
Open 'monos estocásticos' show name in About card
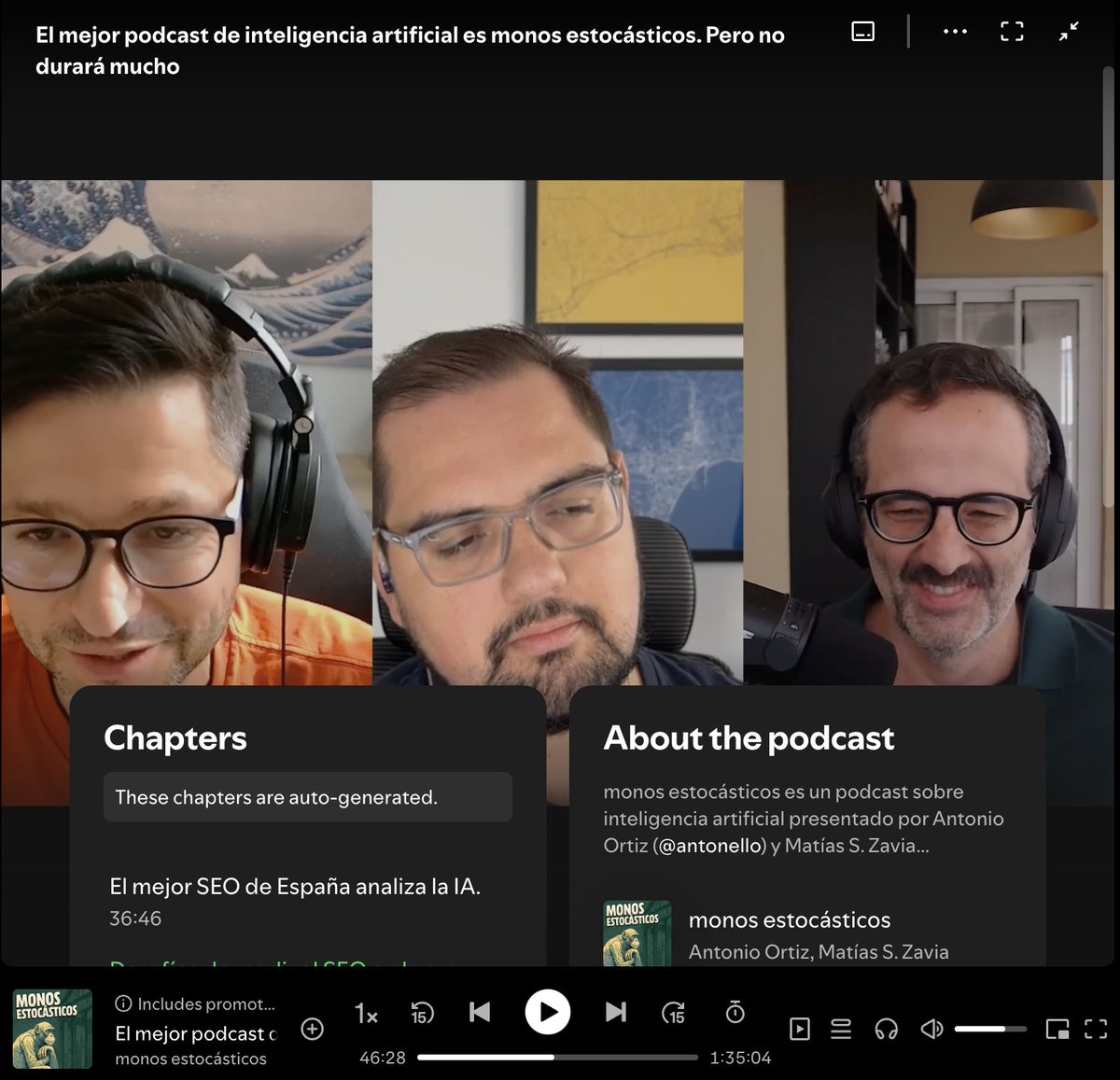[790, 919]
